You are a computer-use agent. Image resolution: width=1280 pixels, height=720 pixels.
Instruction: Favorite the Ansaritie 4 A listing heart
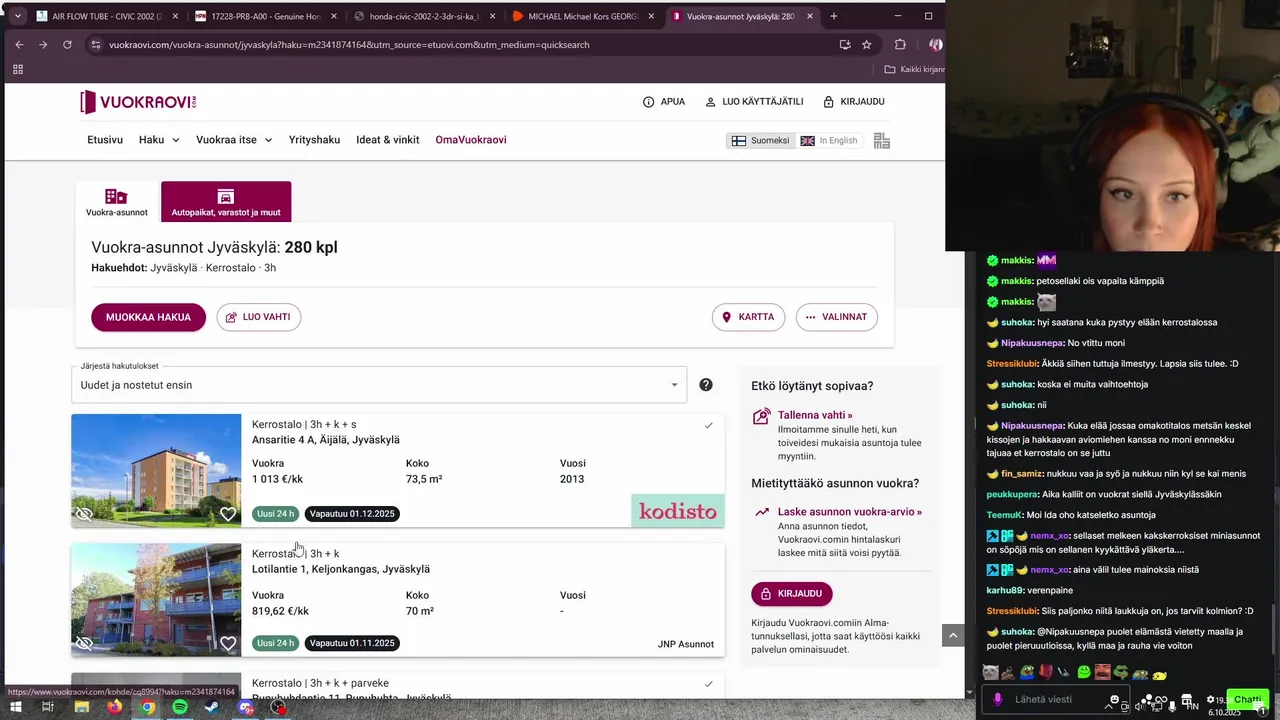coord(228,514)
